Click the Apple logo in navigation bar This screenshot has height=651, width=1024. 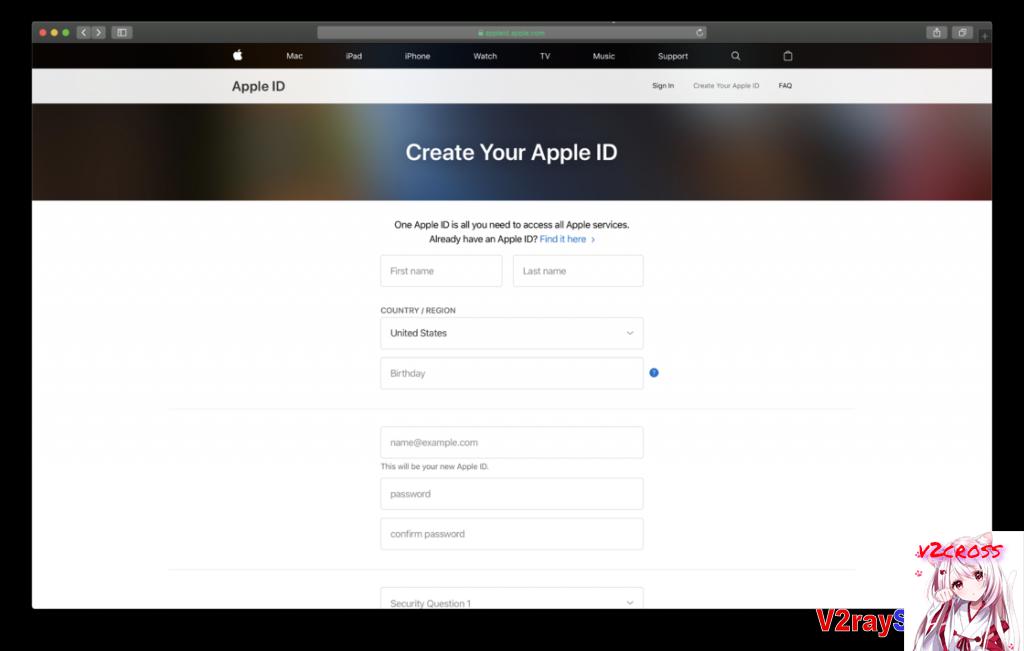pyautogui.click(x=238, y=56)
